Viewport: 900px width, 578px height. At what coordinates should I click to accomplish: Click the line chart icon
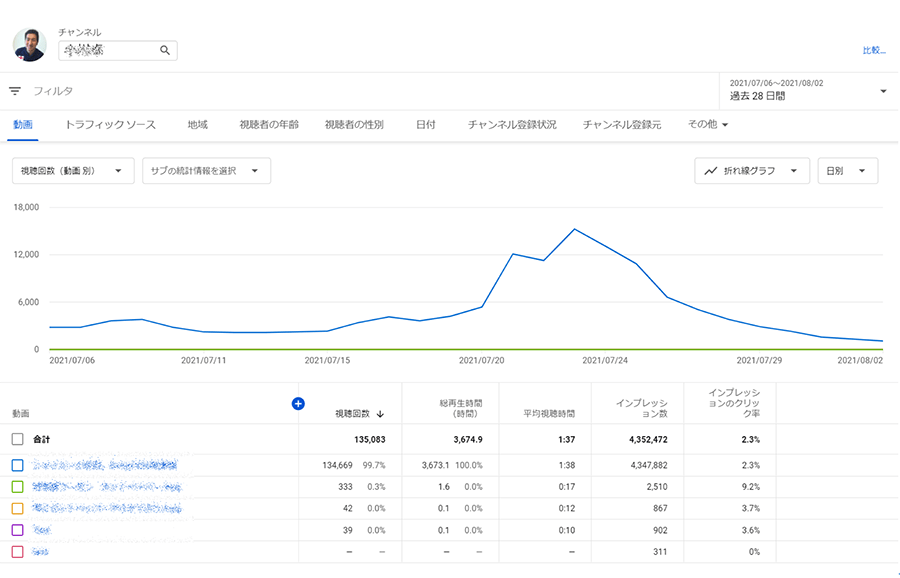coord(710,171)
